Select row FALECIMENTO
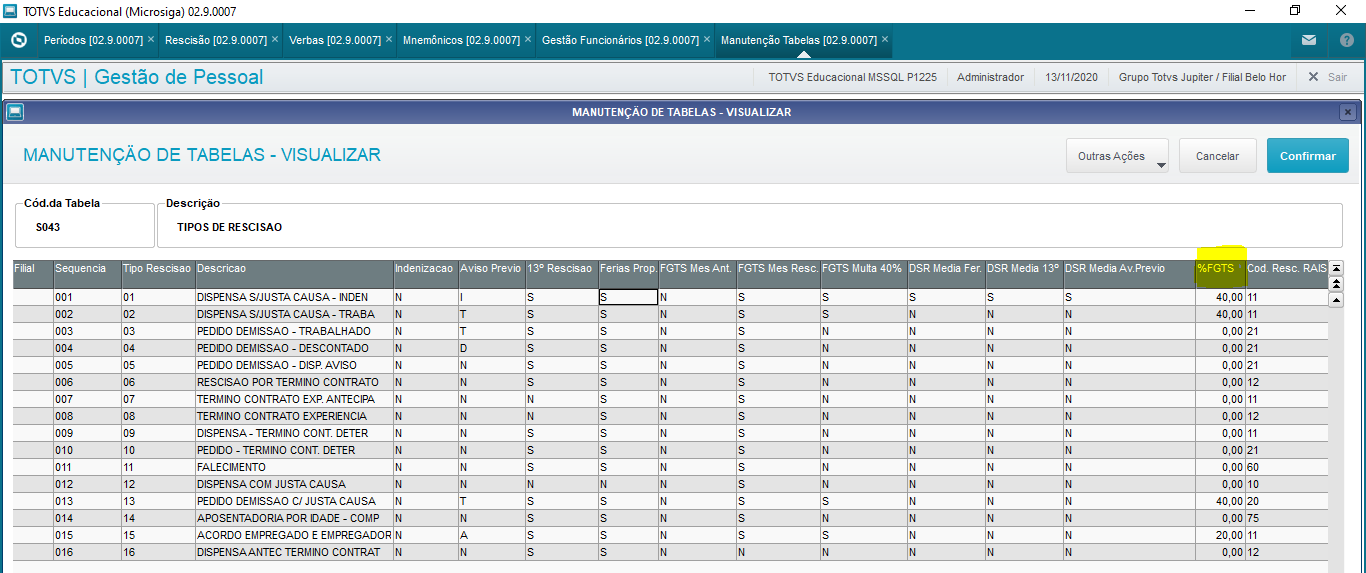1366x573 pixels. point(670,467)
